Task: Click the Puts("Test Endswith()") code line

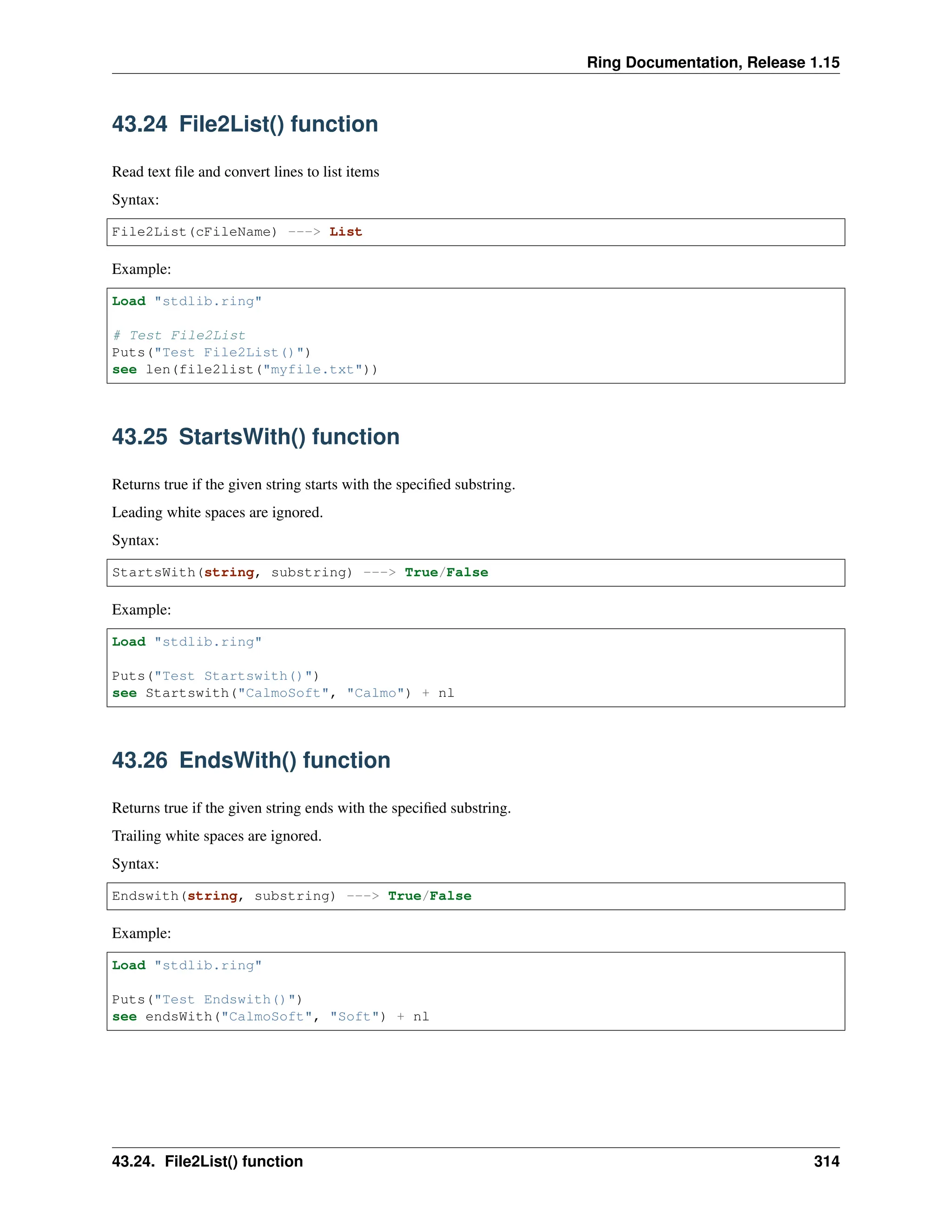Action: [x=207, y=1000]
